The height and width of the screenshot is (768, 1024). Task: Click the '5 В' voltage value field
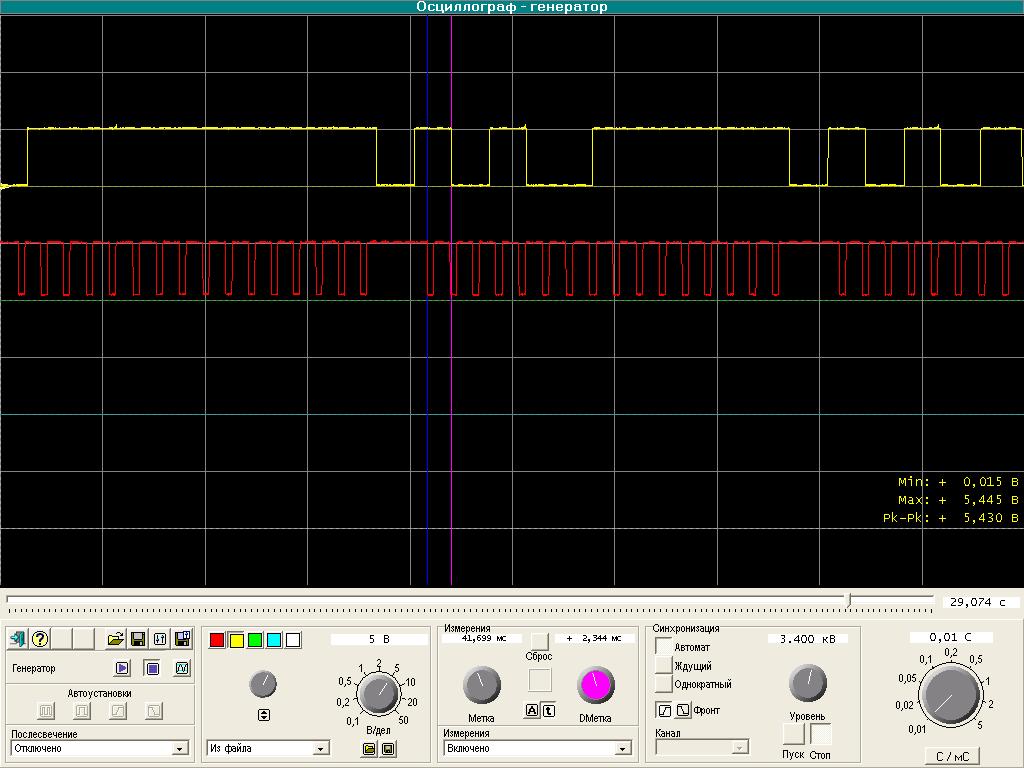(x=379, y=639)
